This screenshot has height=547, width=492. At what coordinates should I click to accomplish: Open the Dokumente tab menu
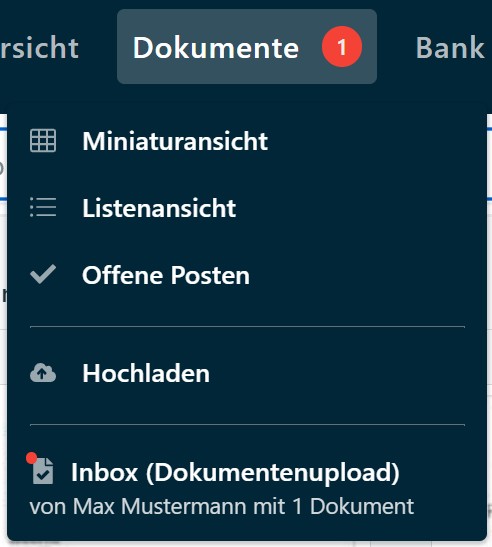tap(247, 47)
